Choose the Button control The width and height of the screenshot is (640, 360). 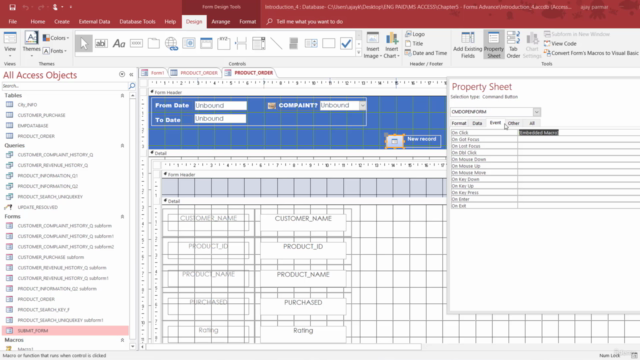136,43
